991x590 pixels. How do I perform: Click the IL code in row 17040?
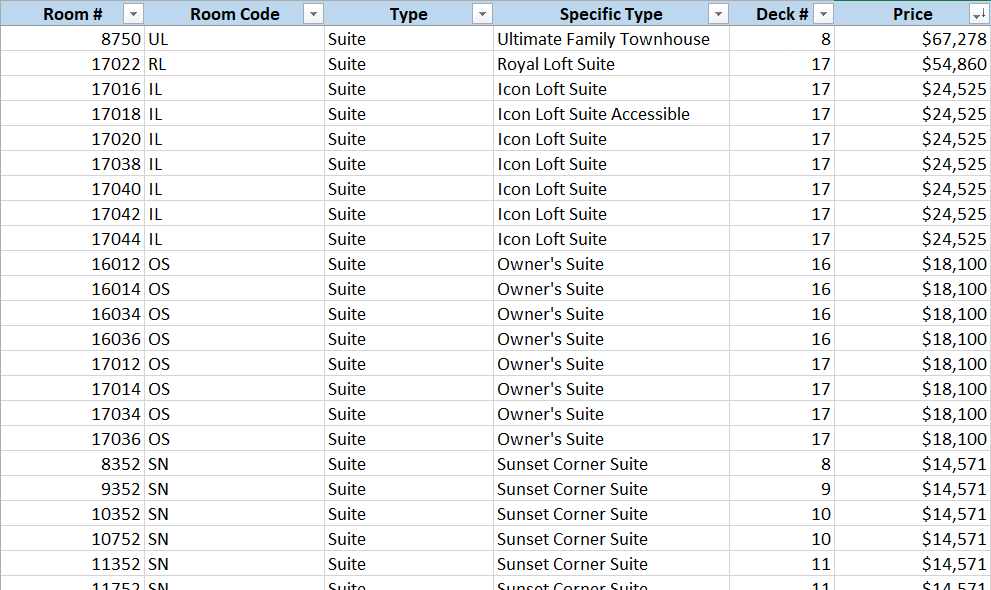coord(234,189)
